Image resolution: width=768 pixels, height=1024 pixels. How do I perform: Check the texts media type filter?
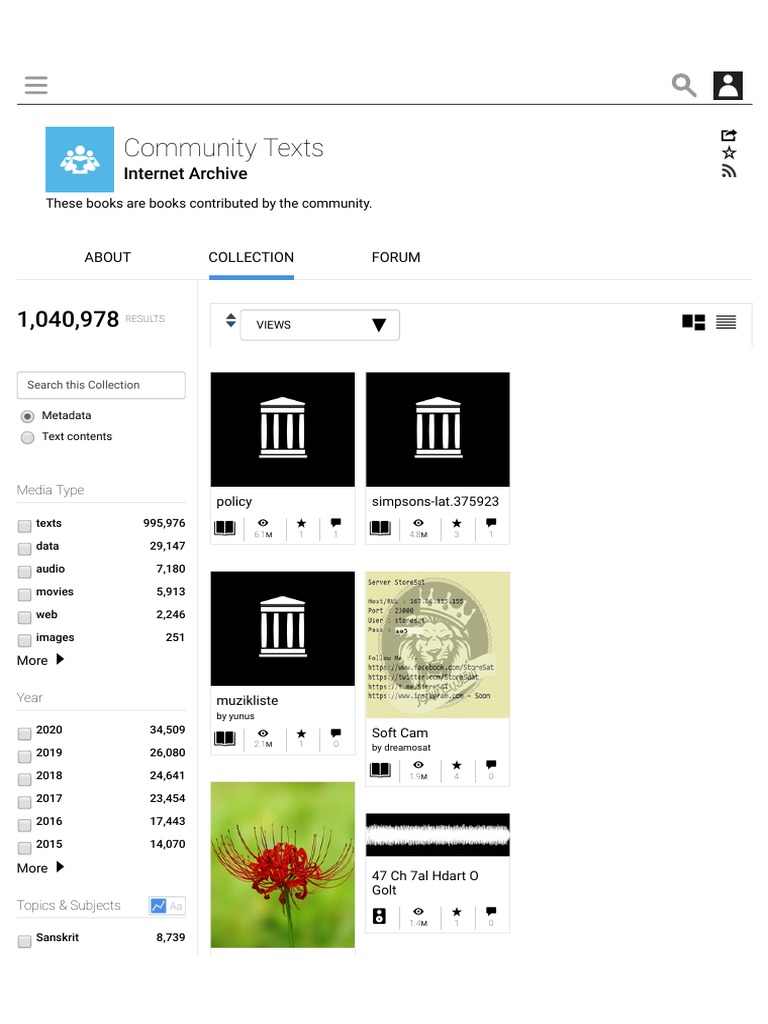coord(24,526)
